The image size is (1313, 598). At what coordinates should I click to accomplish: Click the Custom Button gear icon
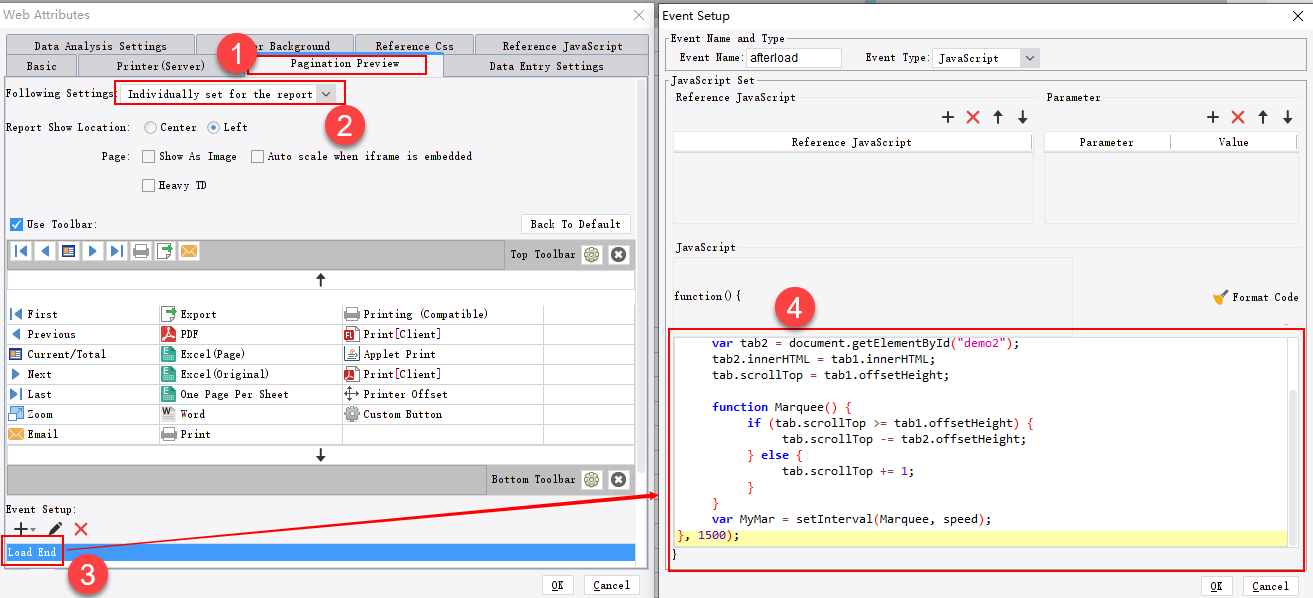point(351,413)
